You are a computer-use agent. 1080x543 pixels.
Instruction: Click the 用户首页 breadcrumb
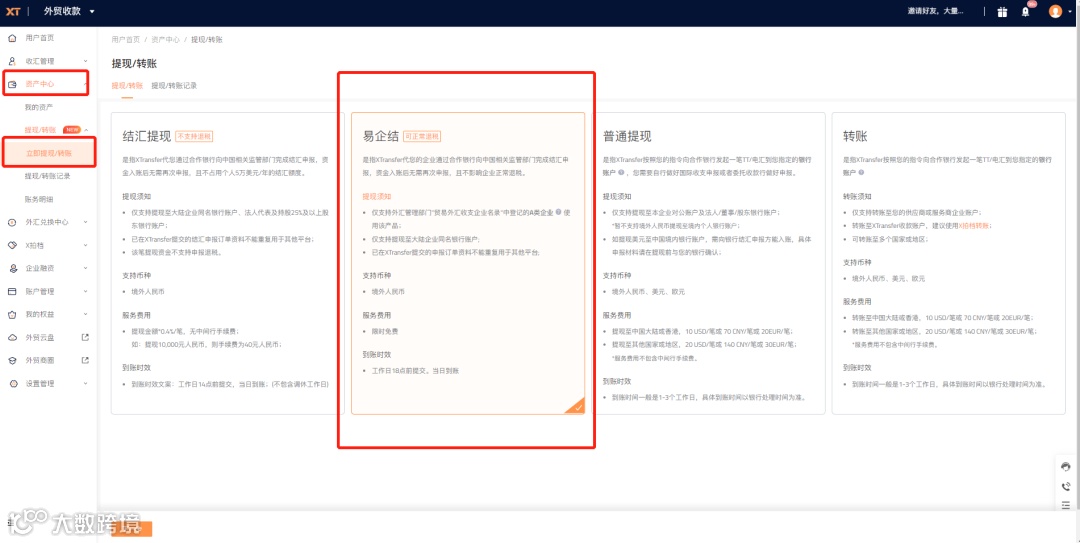(125, 39)
